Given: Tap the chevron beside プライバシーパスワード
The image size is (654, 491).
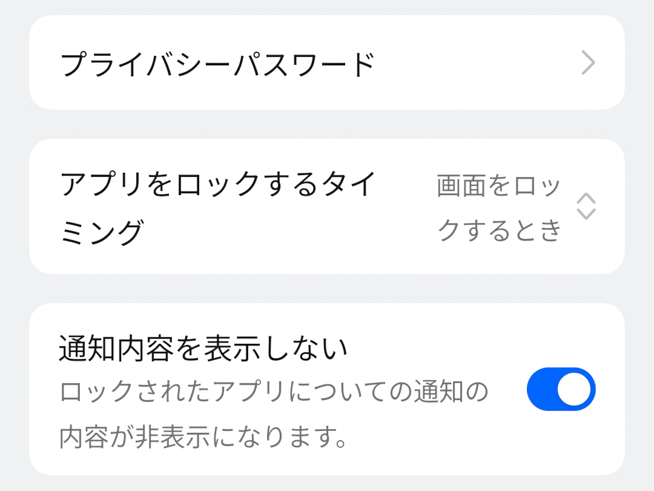Looking at the screenshot, I should coord(588,63).
